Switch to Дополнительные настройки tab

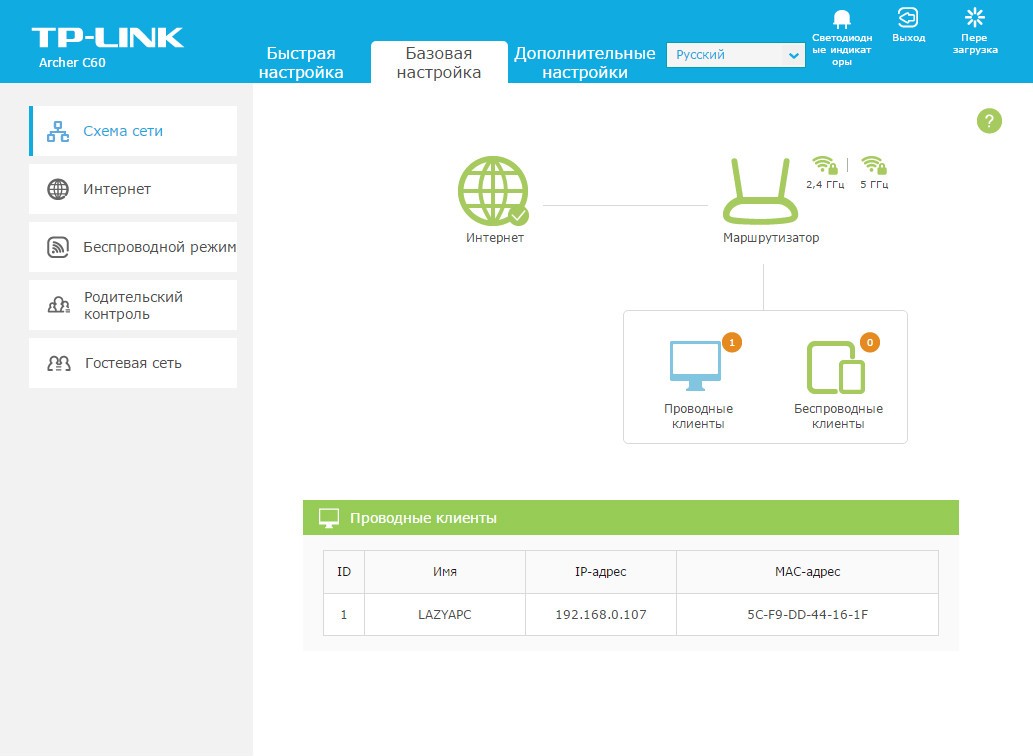584,62
